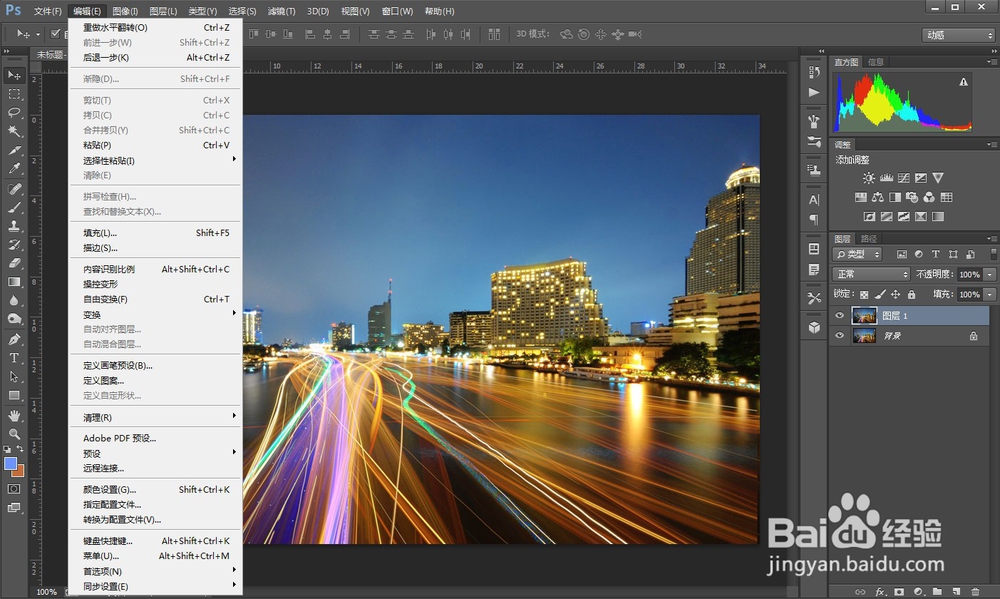
Task: Add a layer style with fx icon
Action: click(880, 592)
